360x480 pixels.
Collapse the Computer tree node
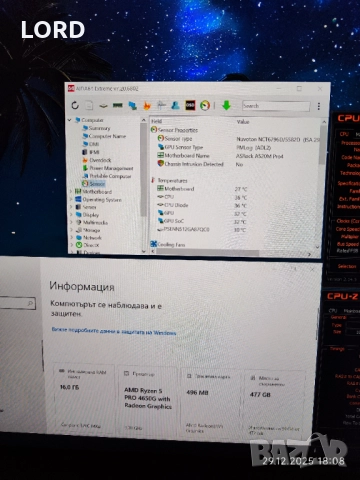coord(70,120)
